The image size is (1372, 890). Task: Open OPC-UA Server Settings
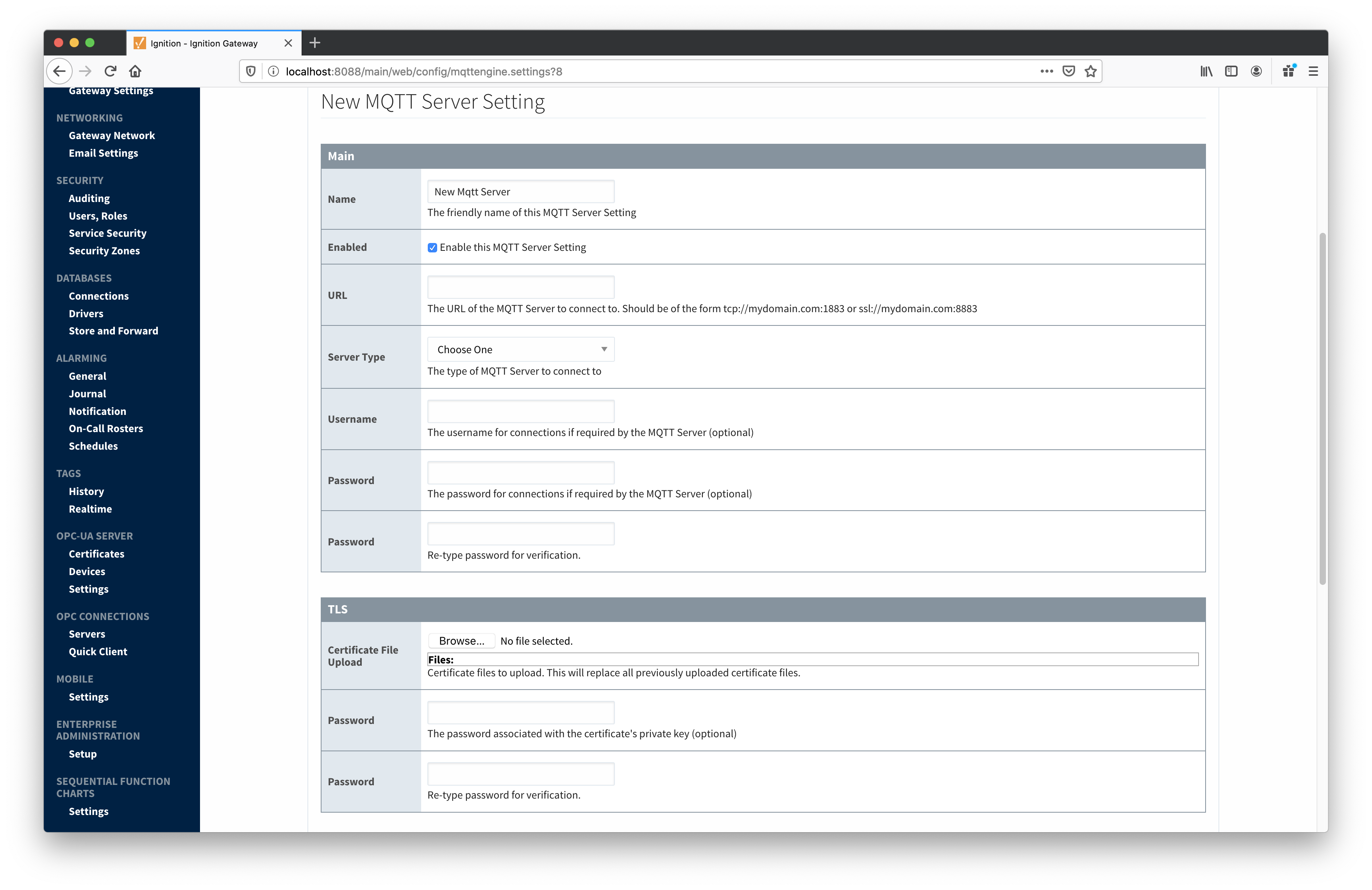coord(89,589)
